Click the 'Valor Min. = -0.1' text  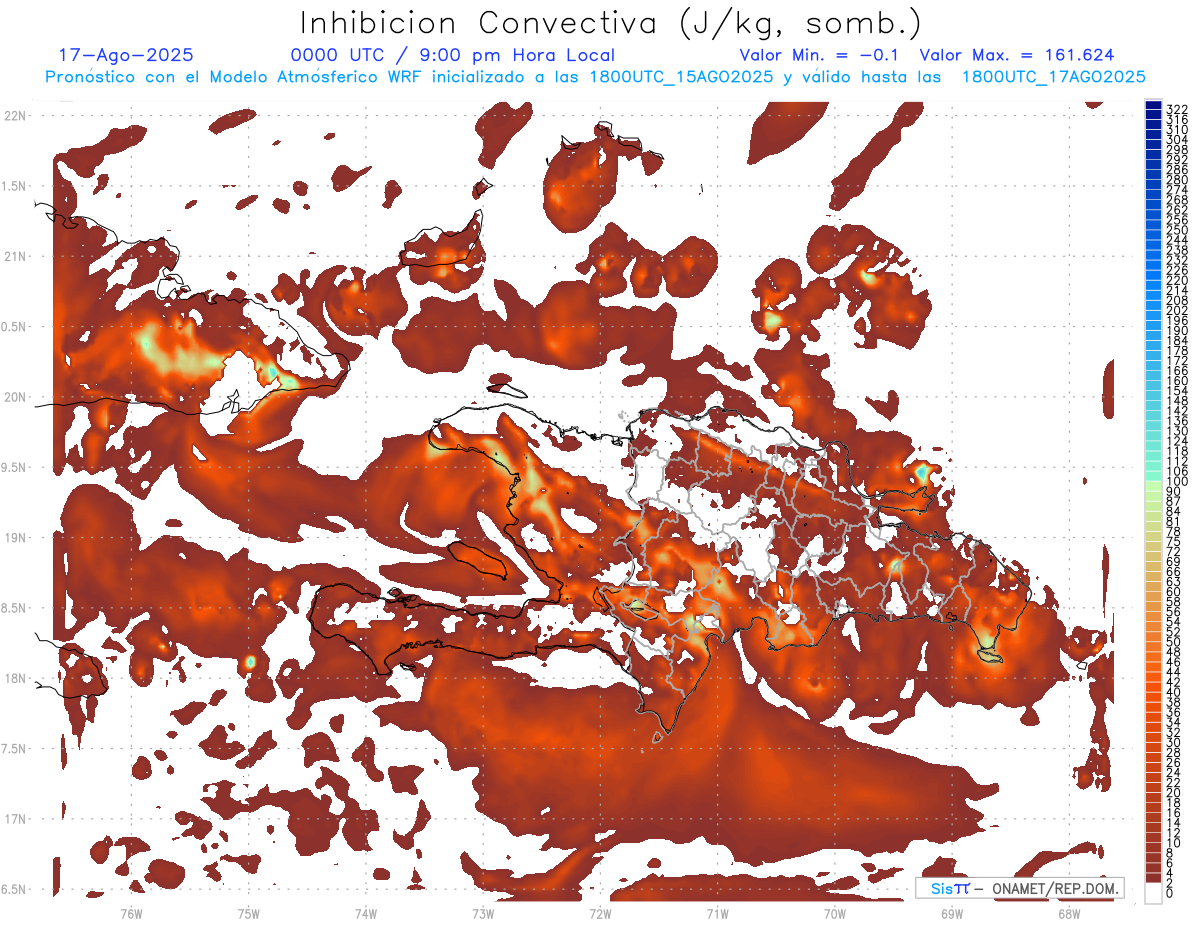point(819,56)
